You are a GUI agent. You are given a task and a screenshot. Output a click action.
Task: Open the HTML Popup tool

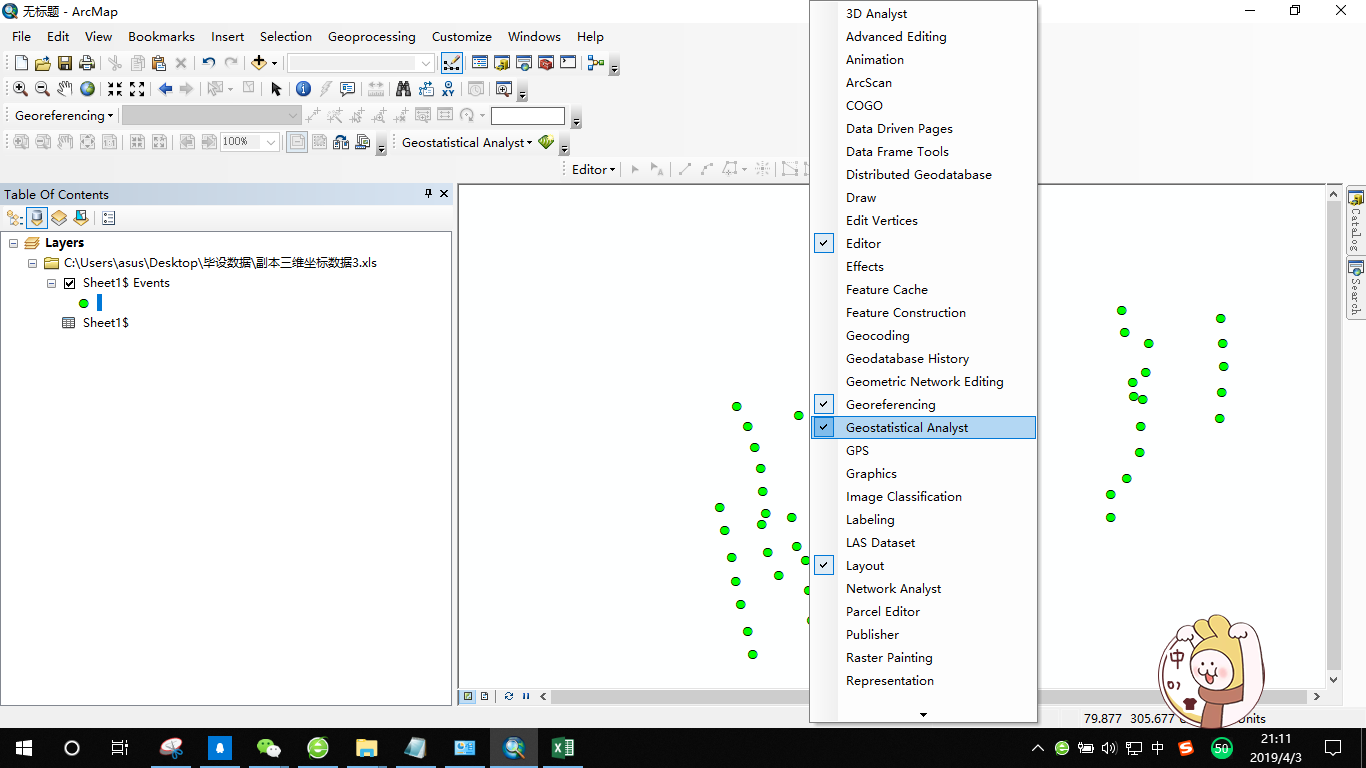coord(347,89)
